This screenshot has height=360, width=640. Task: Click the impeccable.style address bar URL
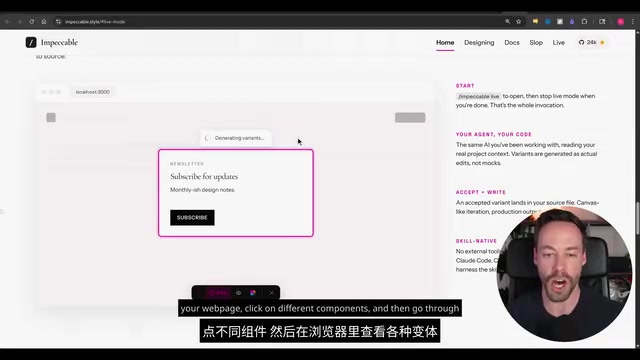[x=95, y=22]
